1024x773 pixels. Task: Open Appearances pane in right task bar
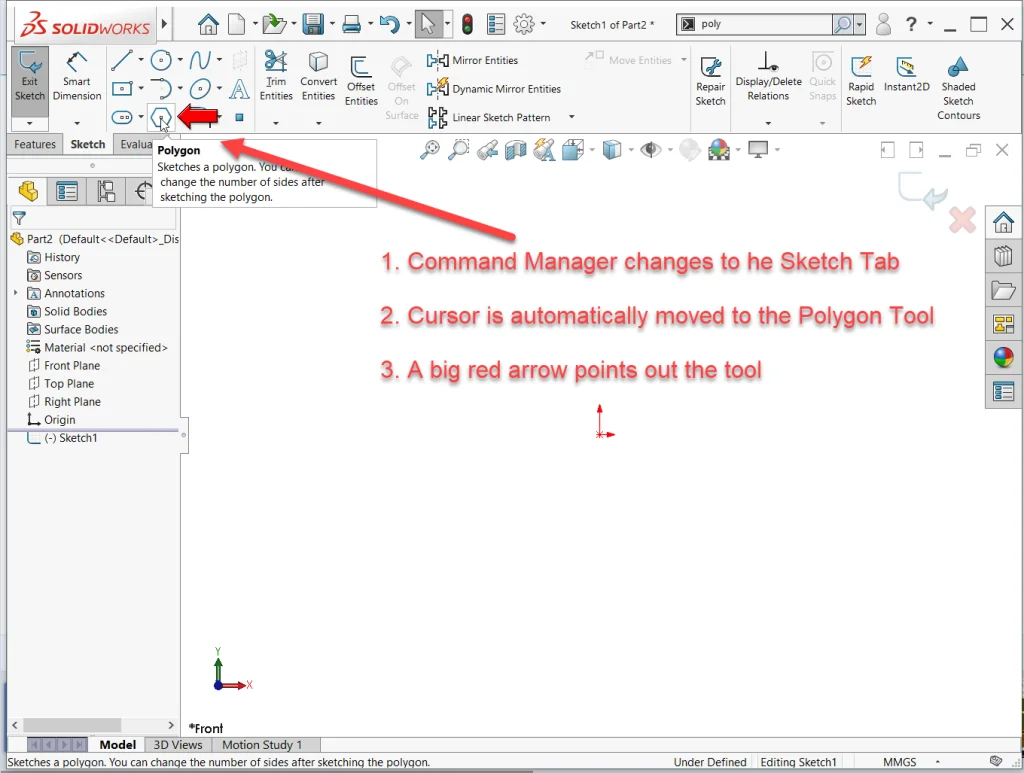tap(1003, 357)
